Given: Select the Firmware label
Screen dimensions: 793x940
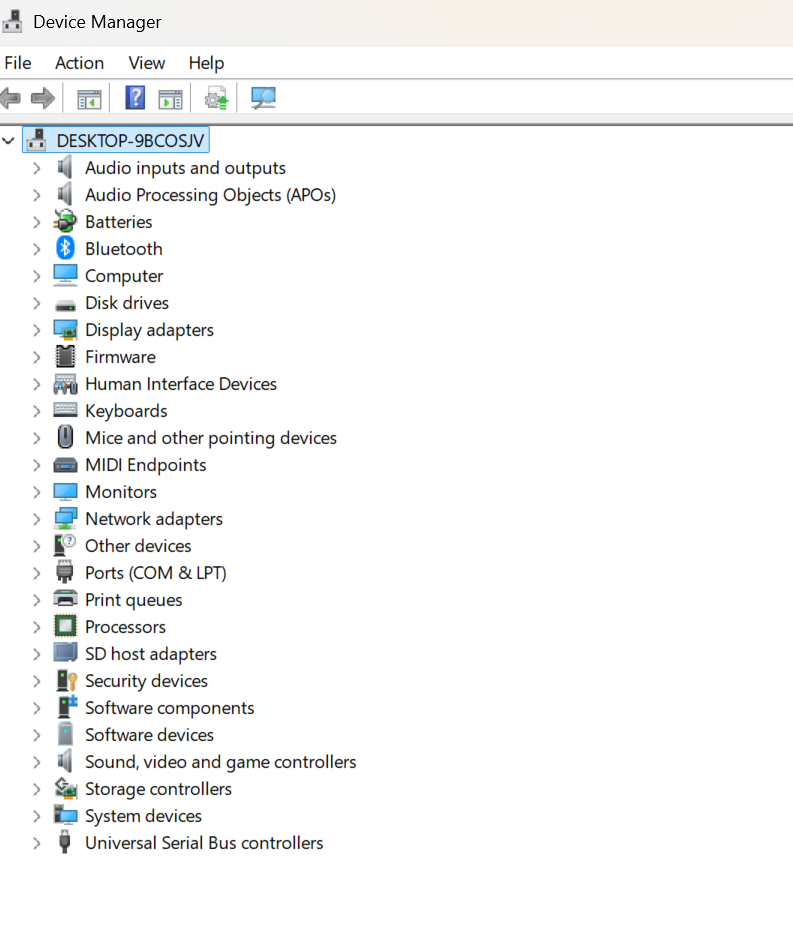Looking at the screenshot, I should click(120, 357).
